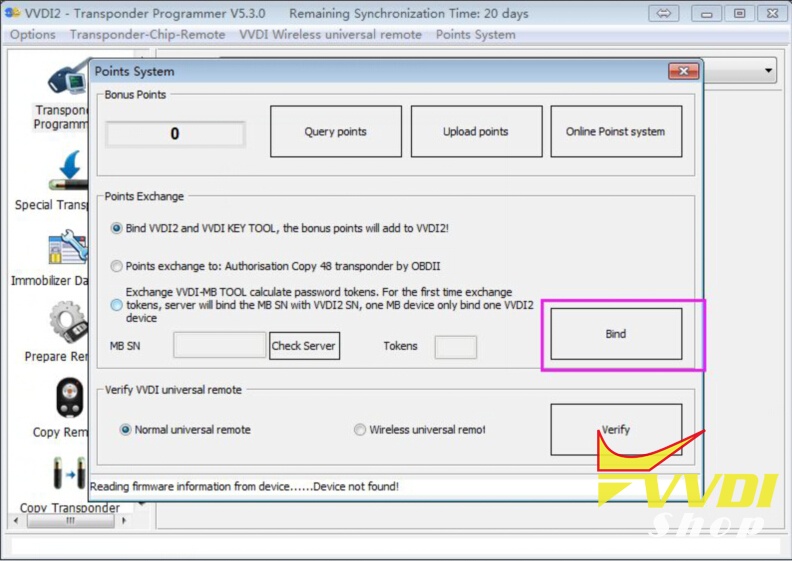Select the Prepare Remote gear icon
The height and width of the screenshot is (561, 792).
[69, 322]
